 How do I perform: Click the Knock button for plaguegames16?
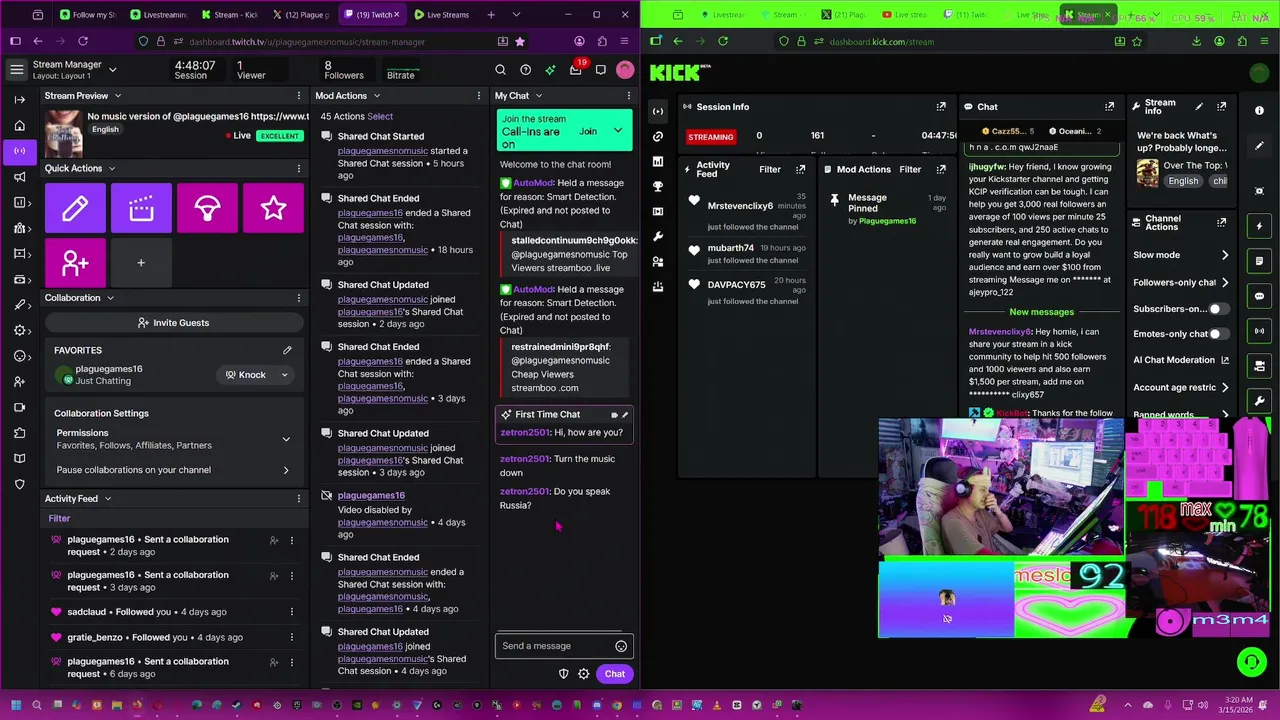[x=246, y=375]
